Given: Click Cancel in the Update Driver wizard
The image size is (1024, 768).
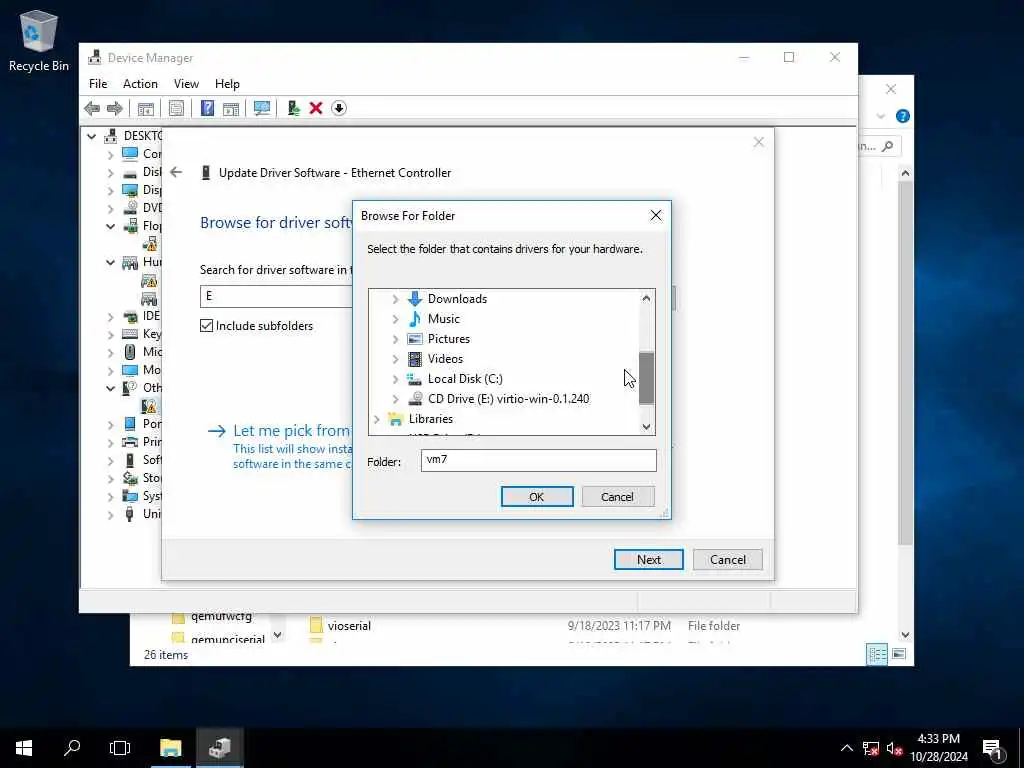Looking at the screenshot, I should tap(728, 560).
